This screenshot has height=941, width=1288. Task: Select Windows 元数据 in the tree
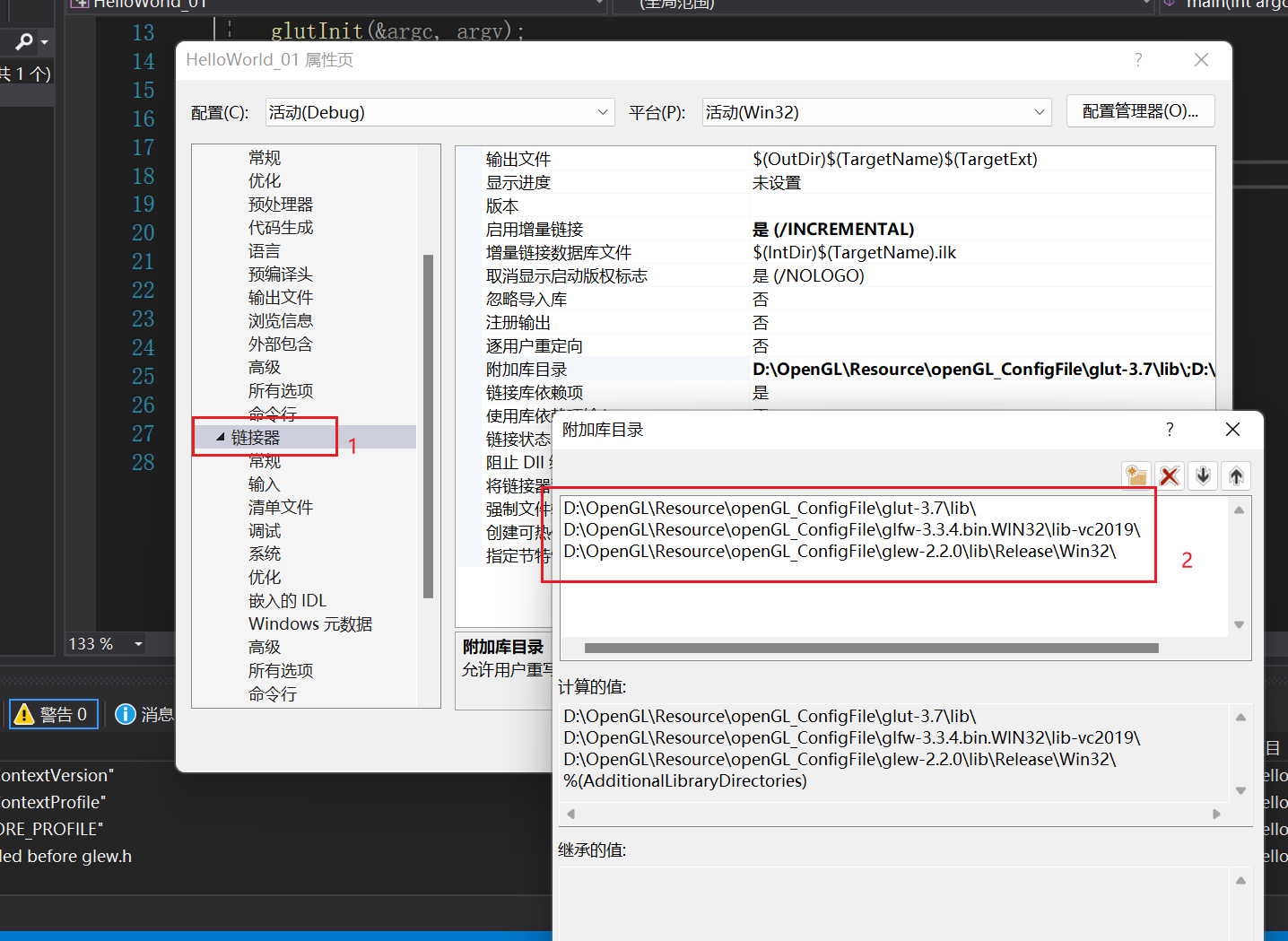point(310,624)
